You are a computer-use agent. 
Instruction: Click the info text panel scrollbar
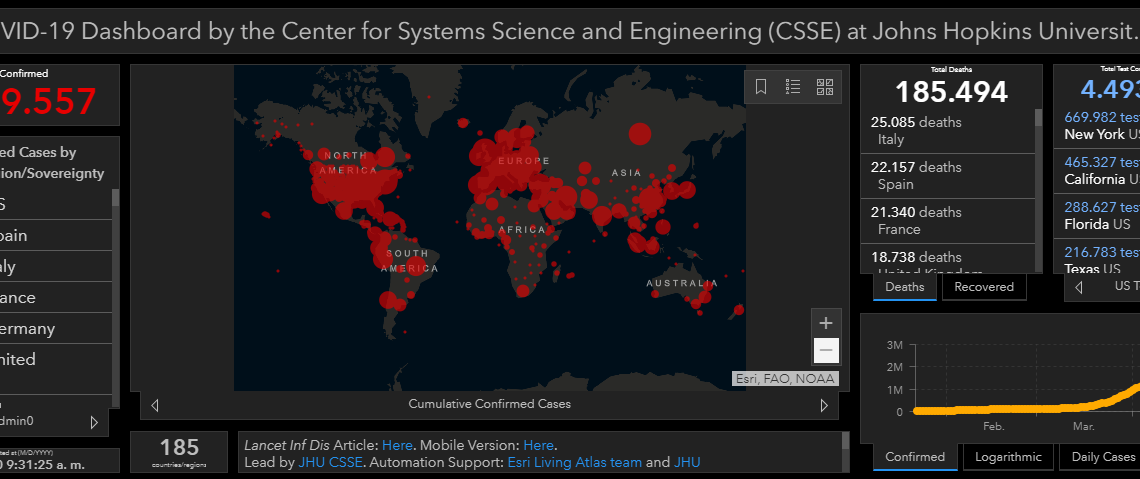click(845, 440)
